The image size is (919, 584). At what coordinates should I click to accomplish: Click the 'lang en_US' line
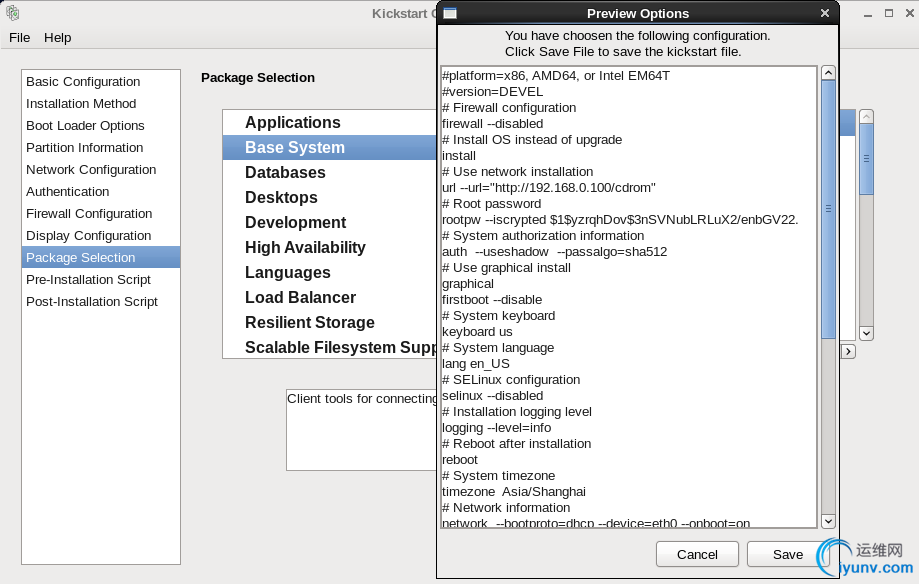(475, 364)
